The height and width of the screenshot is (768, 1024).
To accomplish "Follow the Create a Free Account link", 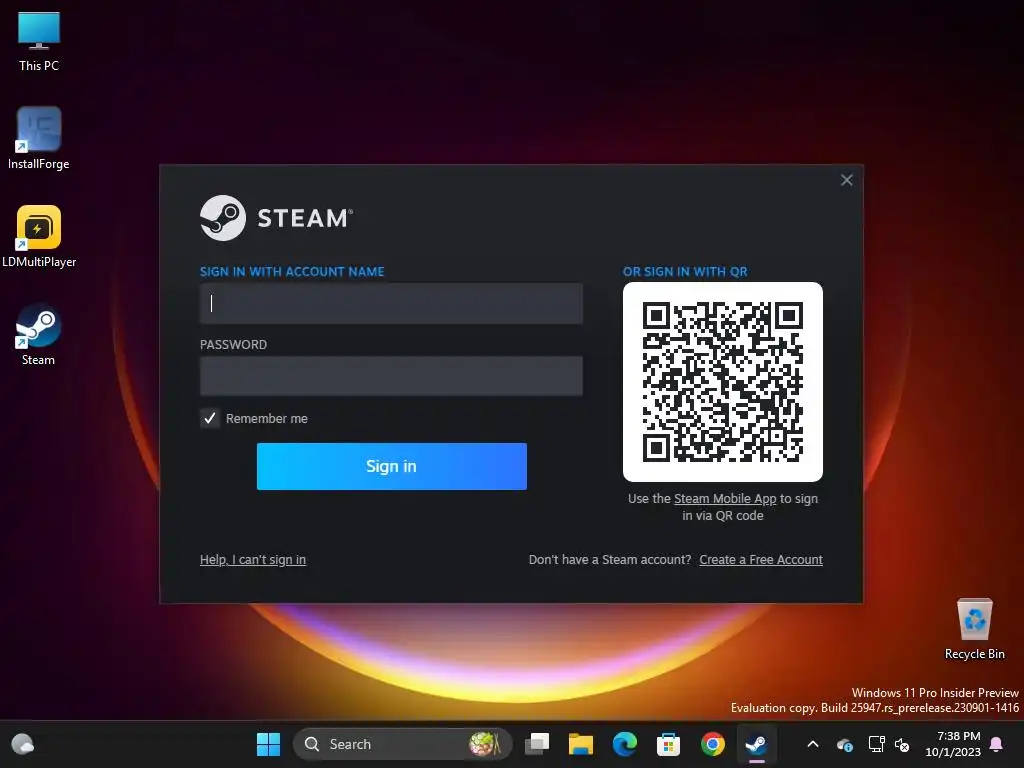I will pyautogui.click(x=761, y=560).
